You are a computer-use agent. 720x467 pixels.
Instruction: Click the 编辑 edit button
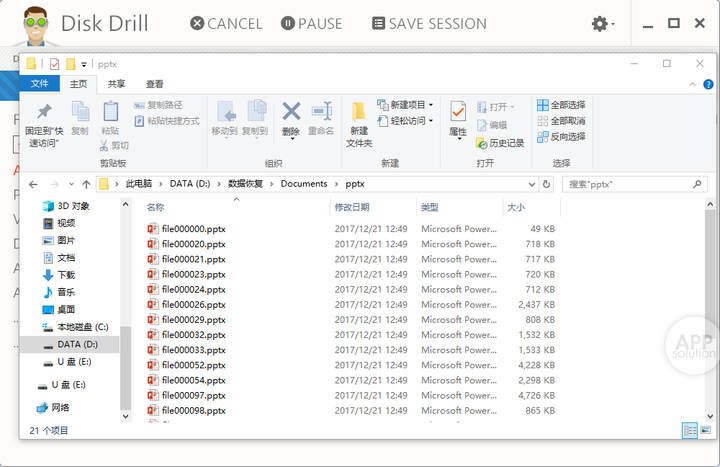492,125
